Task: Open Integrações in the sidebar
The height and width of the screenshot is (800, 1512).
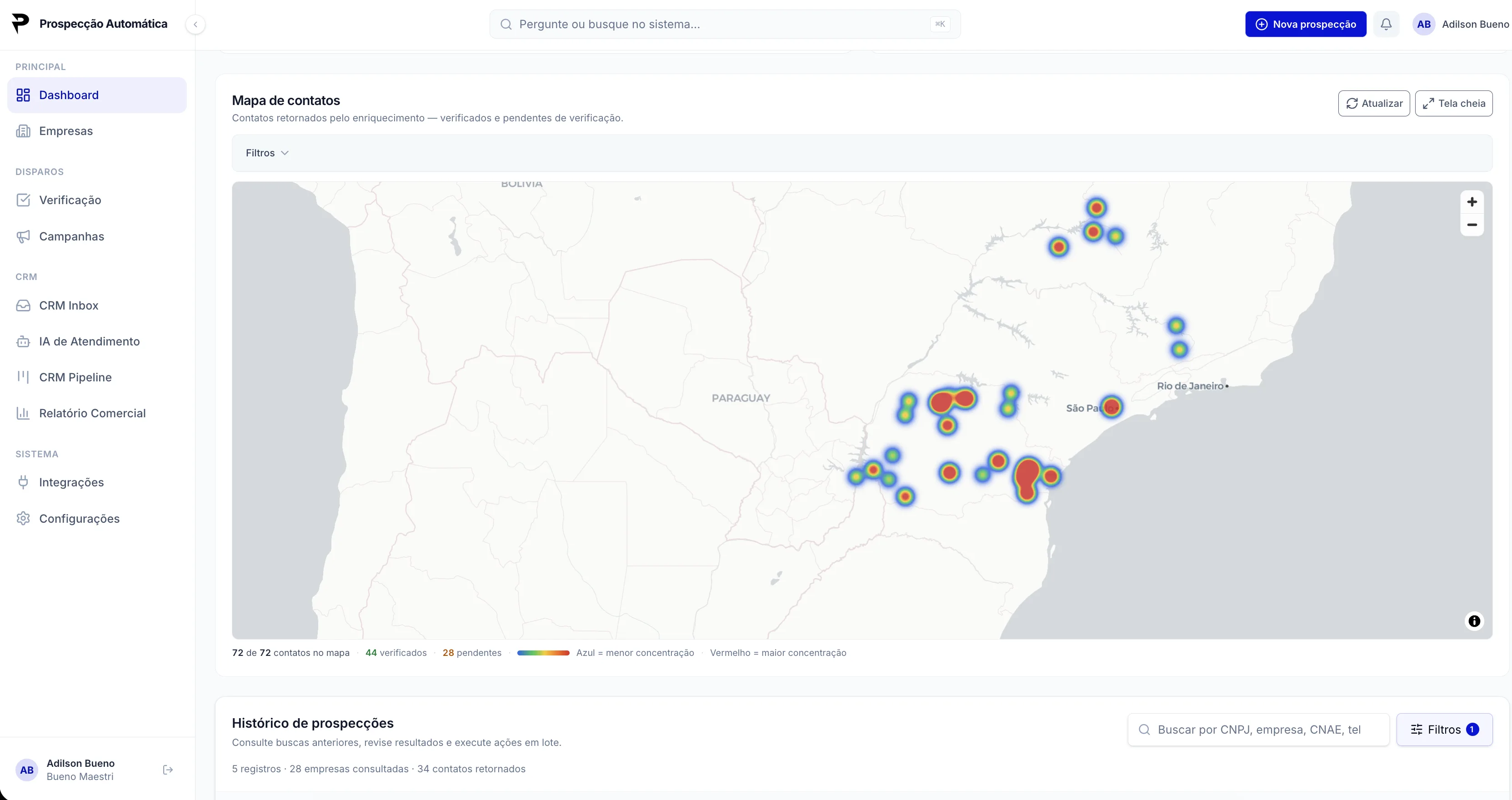Action: [x=97, y=482]
